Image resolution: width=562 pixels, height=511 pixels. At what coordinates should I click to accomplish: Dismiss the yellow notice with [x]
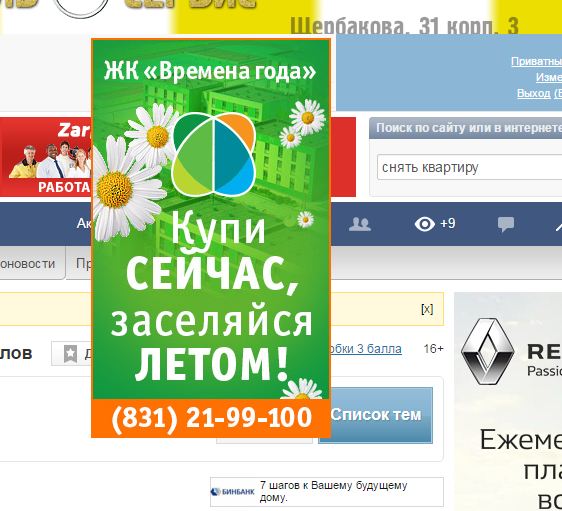click(x=427, y=309)
